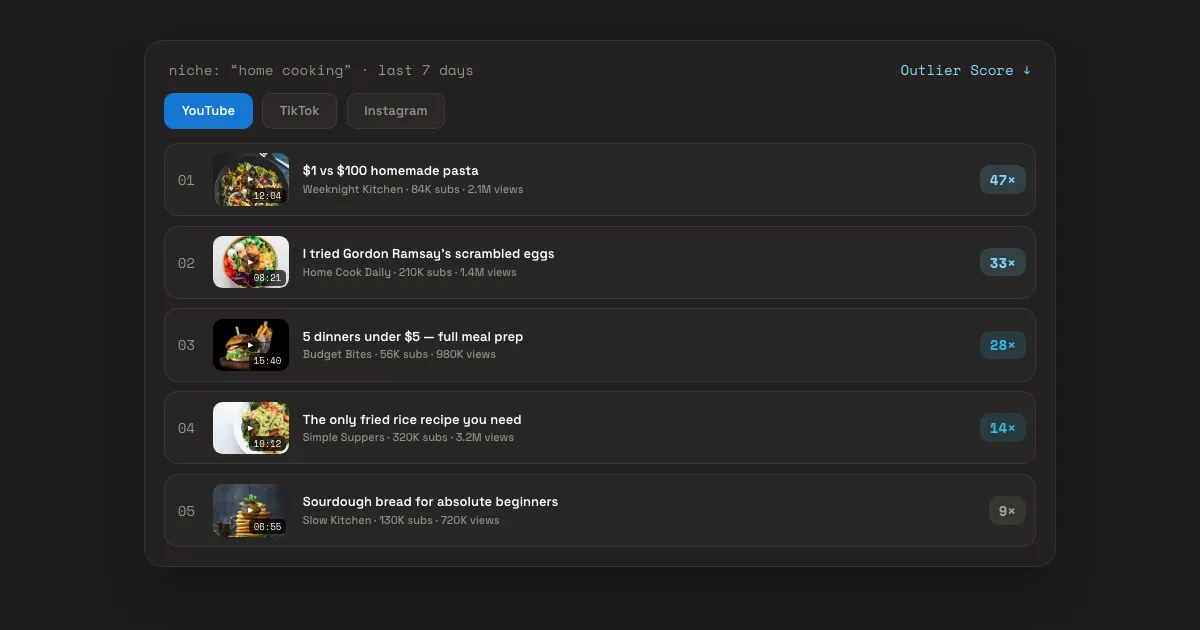Screen dimensions: 1200x630
Task: Open the scrambled eggs video thumbnail
Action: coord(251,262)
